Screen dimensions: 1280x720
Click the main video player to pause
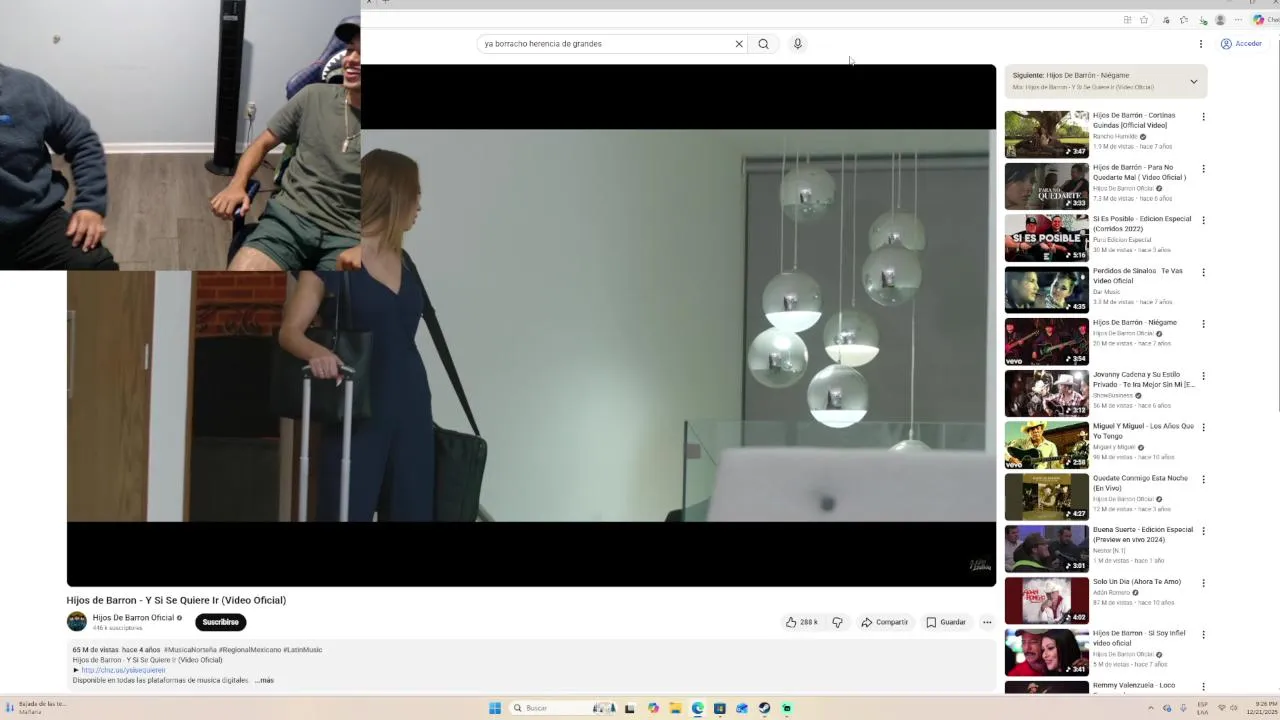pyautogui.click(x=531, y=325)
